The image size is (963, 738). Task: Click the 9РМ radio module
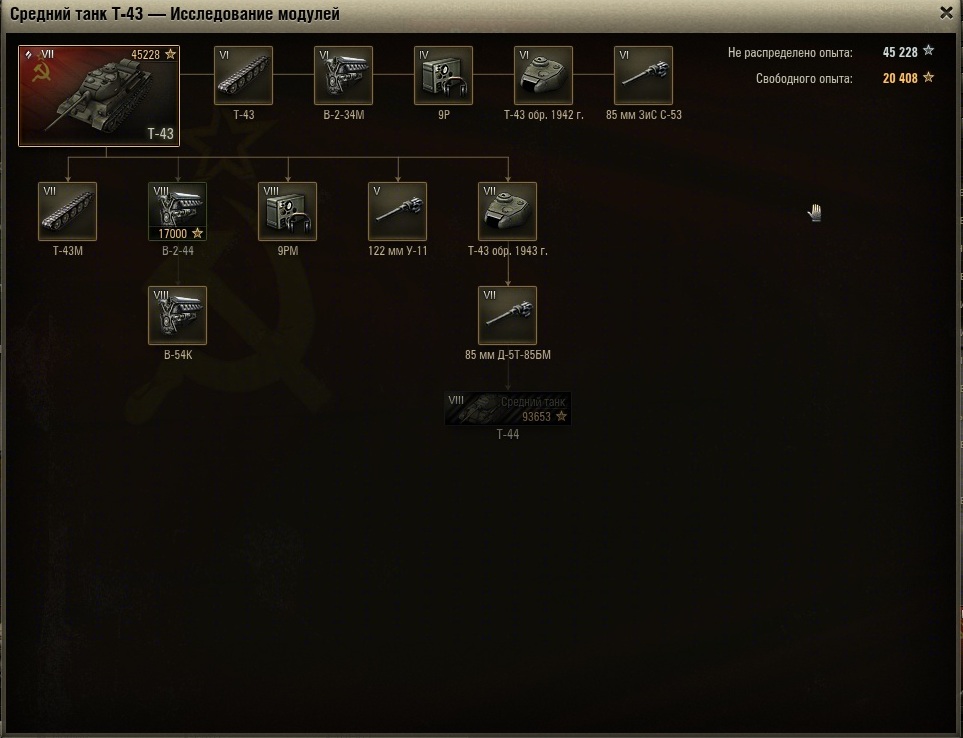288,211
